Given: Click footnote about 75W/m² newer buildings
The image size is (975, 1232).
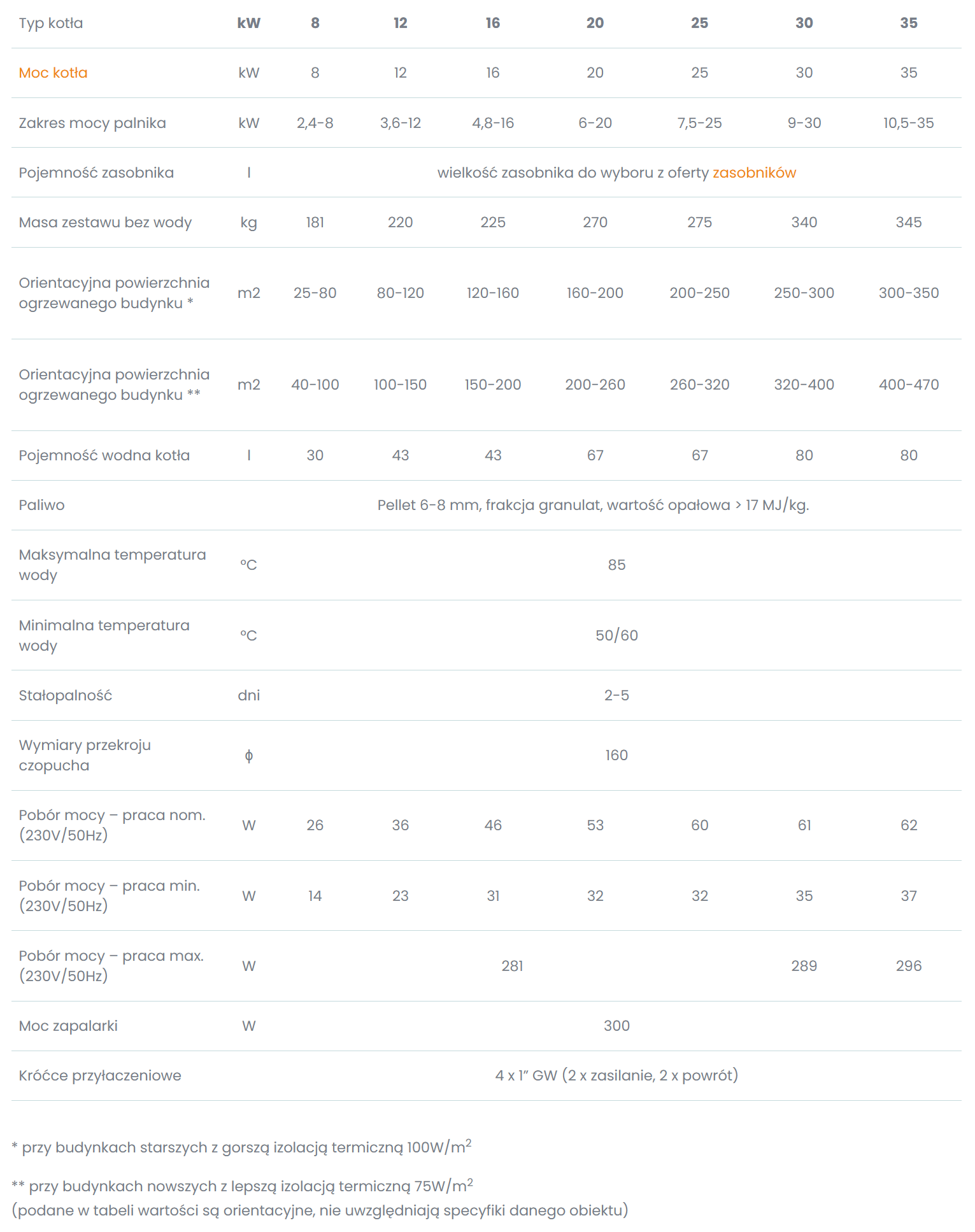Looking at the screenshot, I should pyautogui.click(x=242, y=1186).
